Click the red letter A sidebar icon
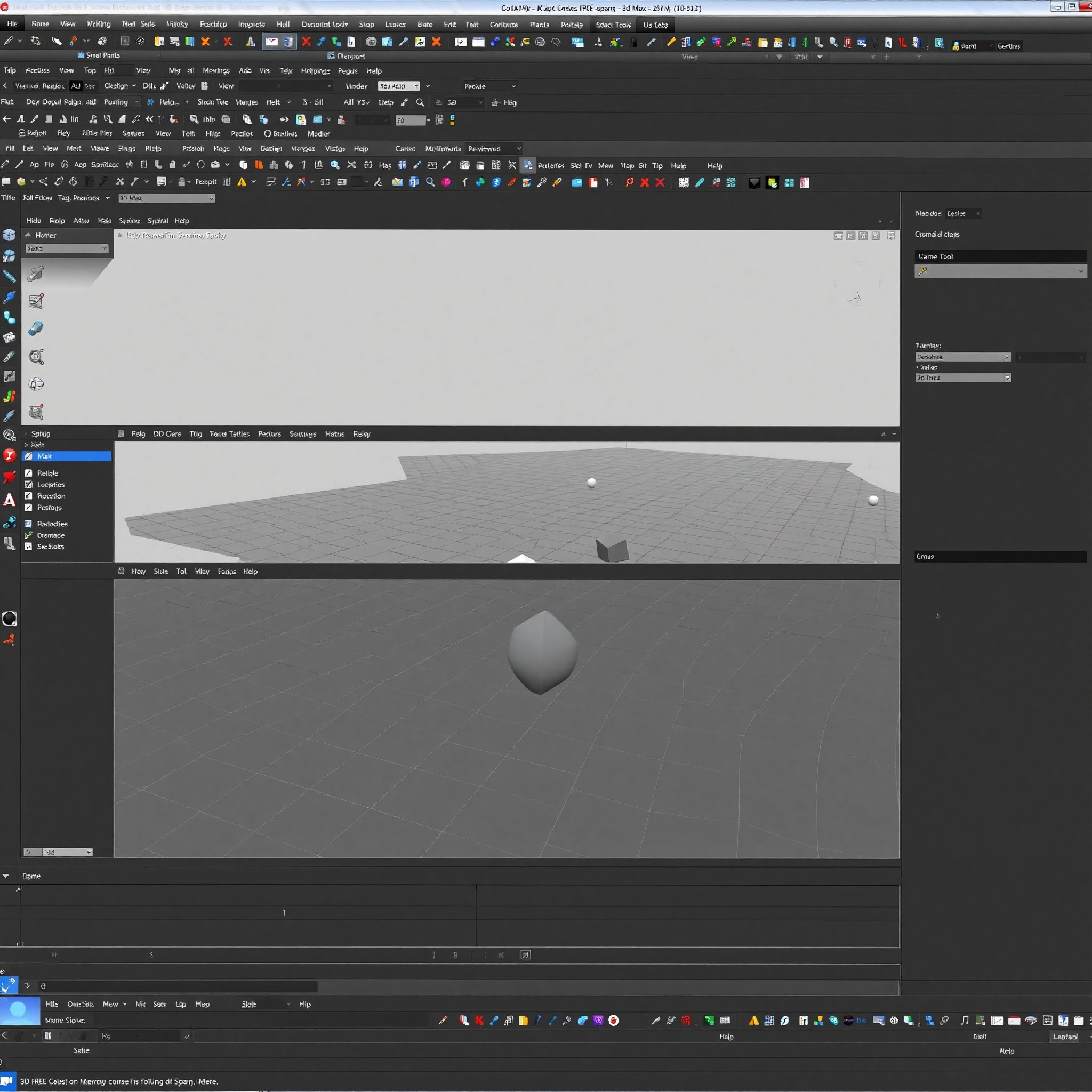Screen dimensions: 1092x1092 tap(10, 500)
